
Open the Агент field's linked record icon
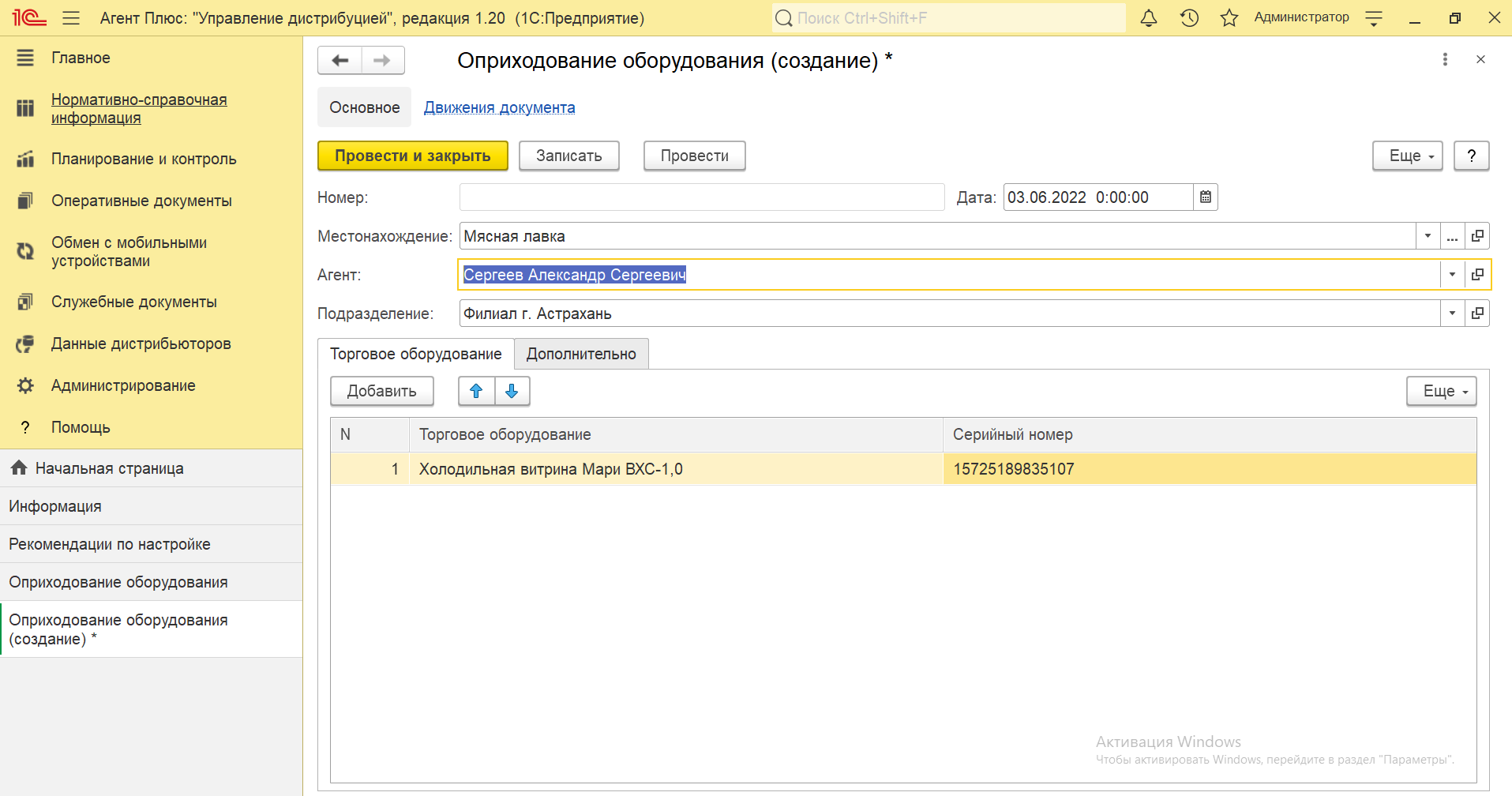[1477, 275]
